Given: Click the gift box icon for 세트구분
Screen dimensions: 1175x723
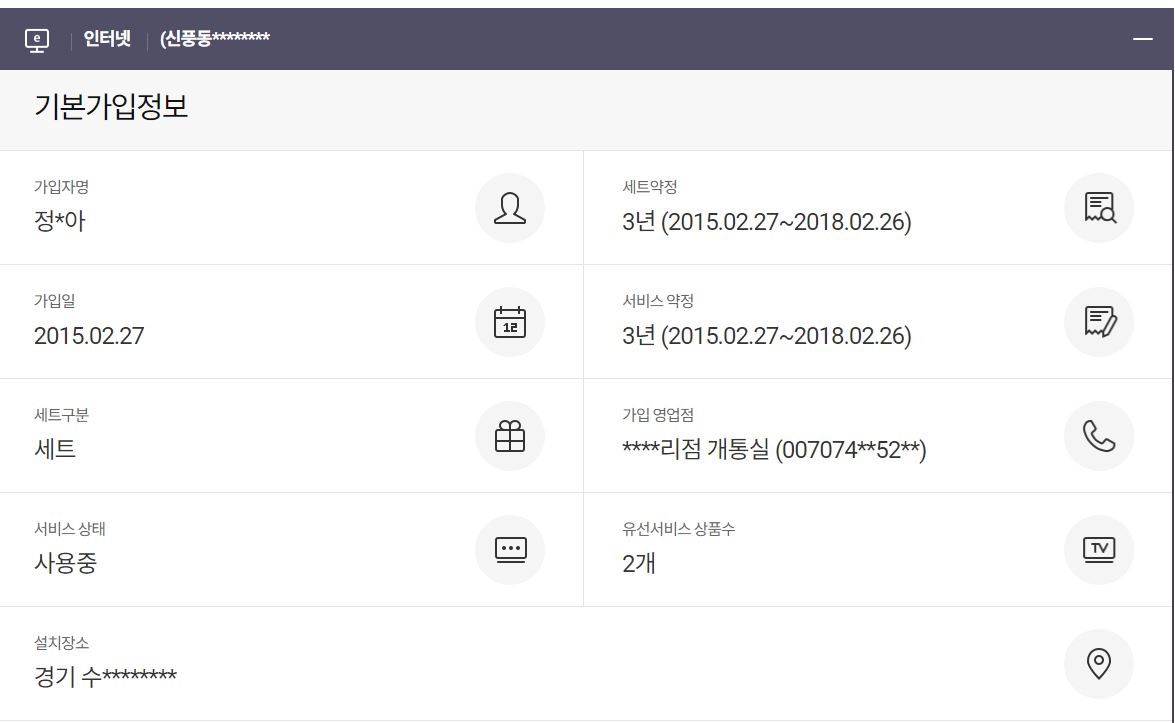Looking at the screenshot, I should pos(510,436).
